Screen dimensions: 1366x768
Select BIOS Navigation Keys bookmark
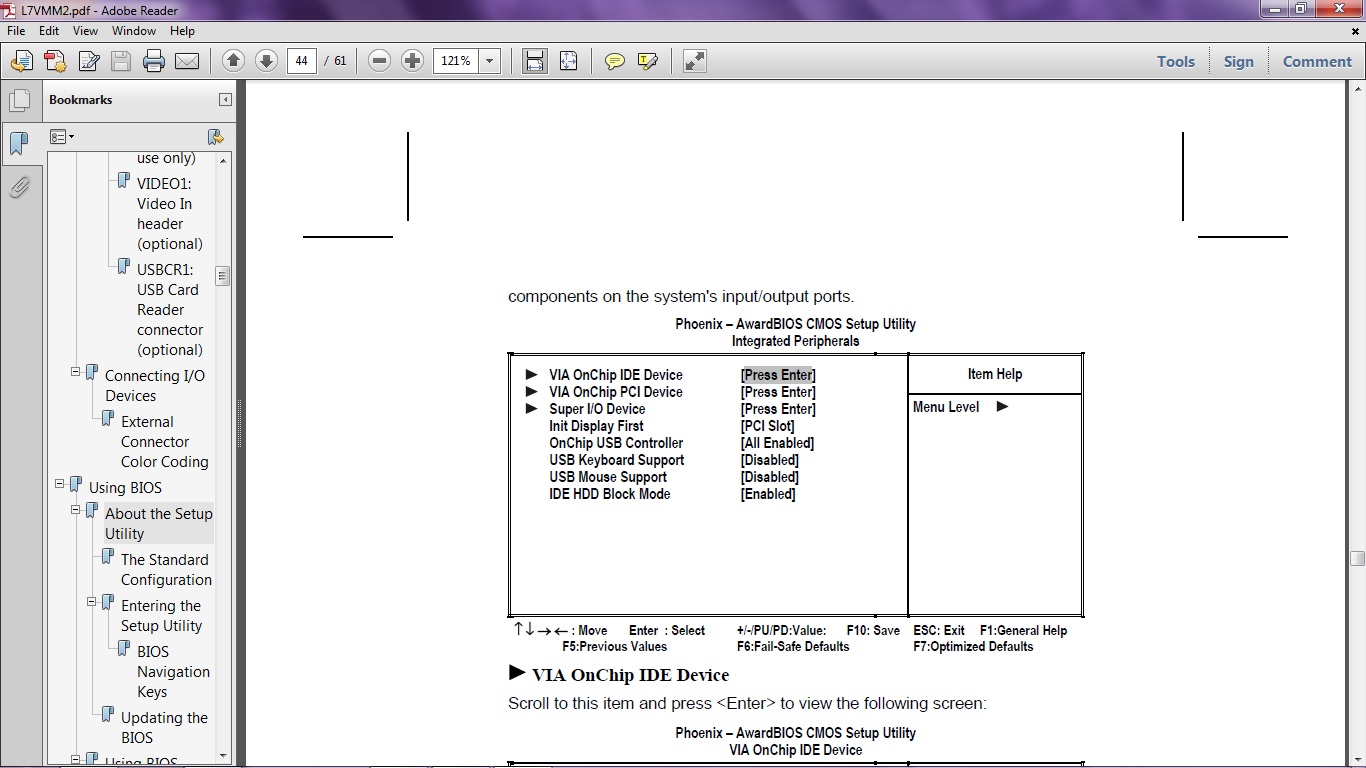coord(173,672)
